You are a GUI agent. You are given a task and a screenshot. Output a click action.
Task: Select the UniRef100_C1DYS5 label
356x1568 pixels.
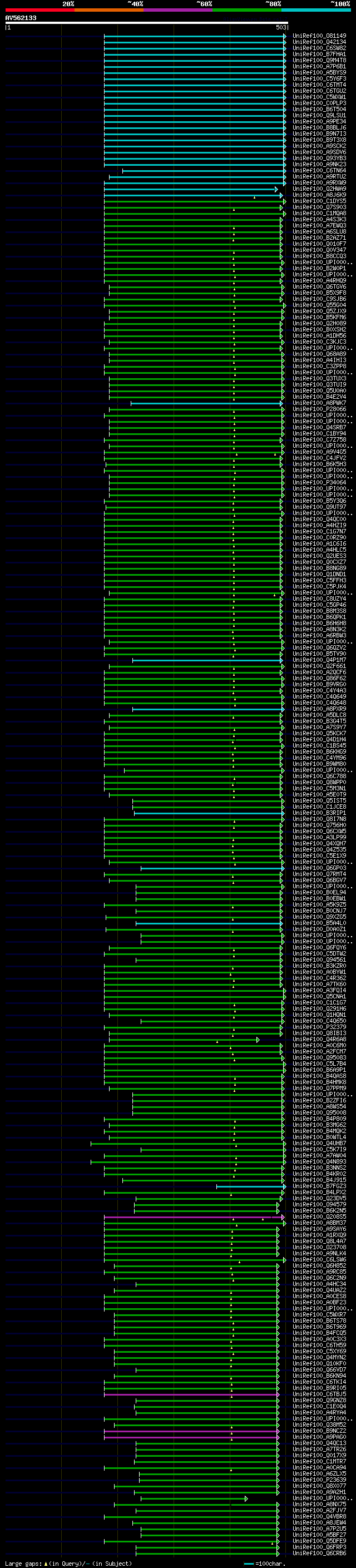tap(319, 201)
